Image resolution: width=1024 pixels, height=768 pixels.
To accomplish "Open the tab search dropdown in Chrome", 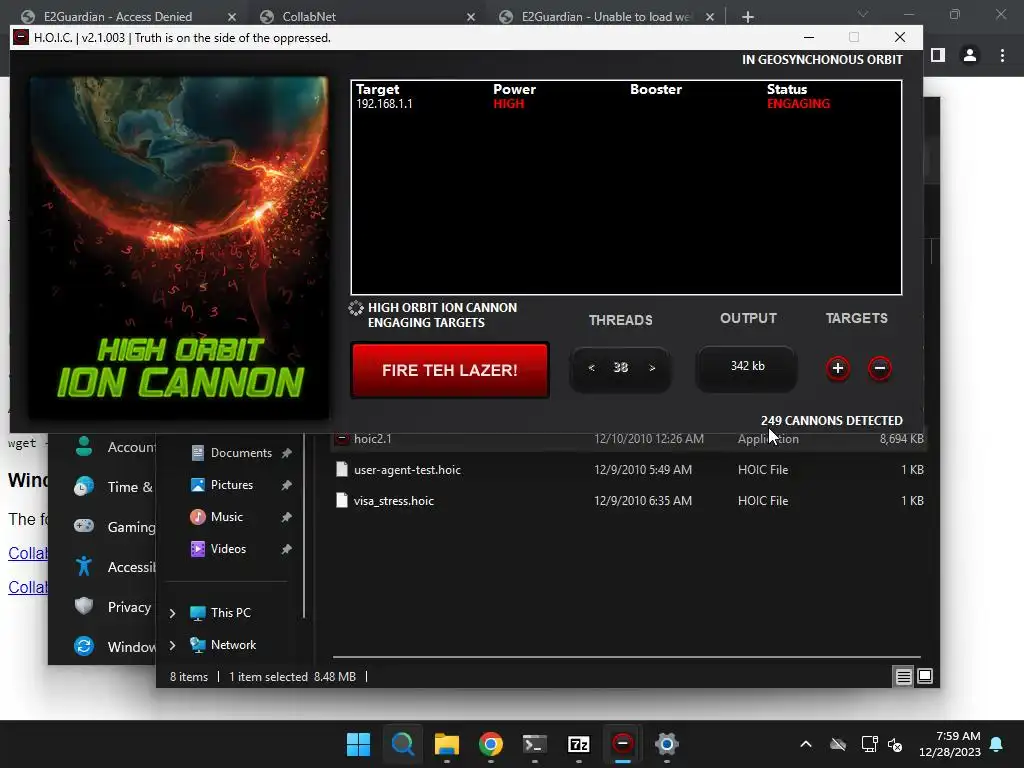I will click(863, 14).
